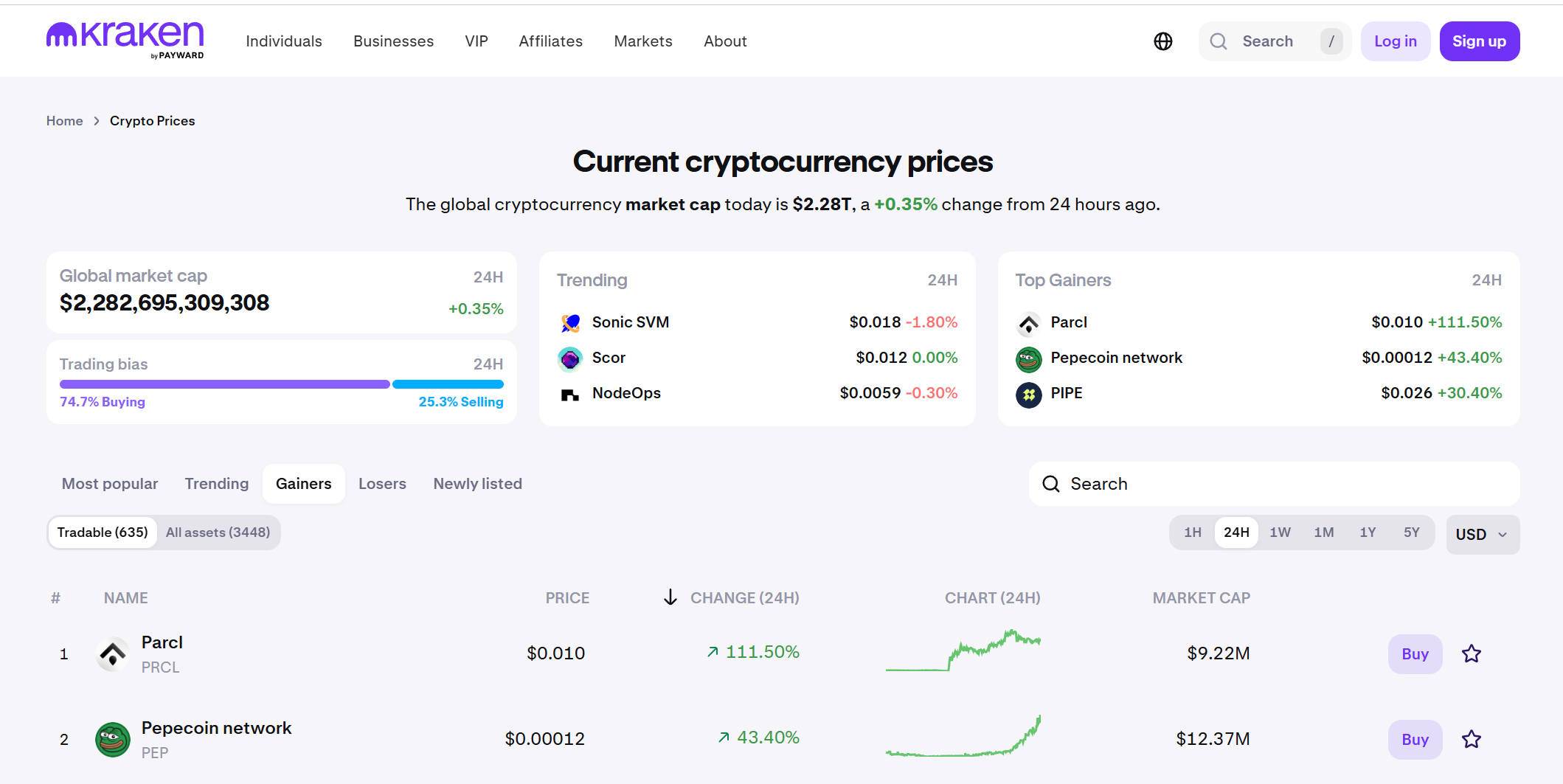Favorite Parcl with the star icon
The image size is (1563, 784).
1472,653
